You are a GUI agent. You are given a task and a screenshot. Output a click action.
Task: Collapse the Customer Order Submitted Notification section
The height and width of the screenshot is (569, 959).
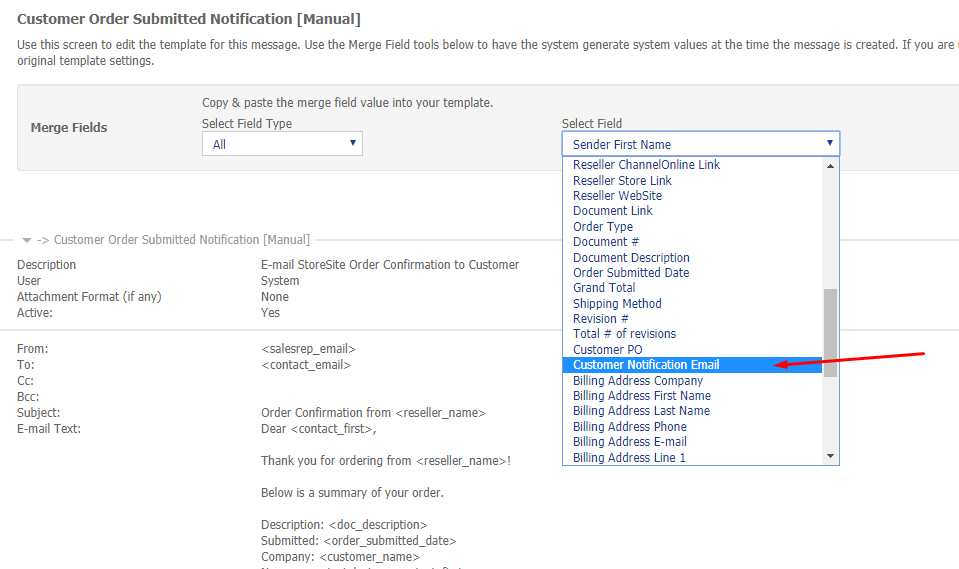click(x=27, y=240)
